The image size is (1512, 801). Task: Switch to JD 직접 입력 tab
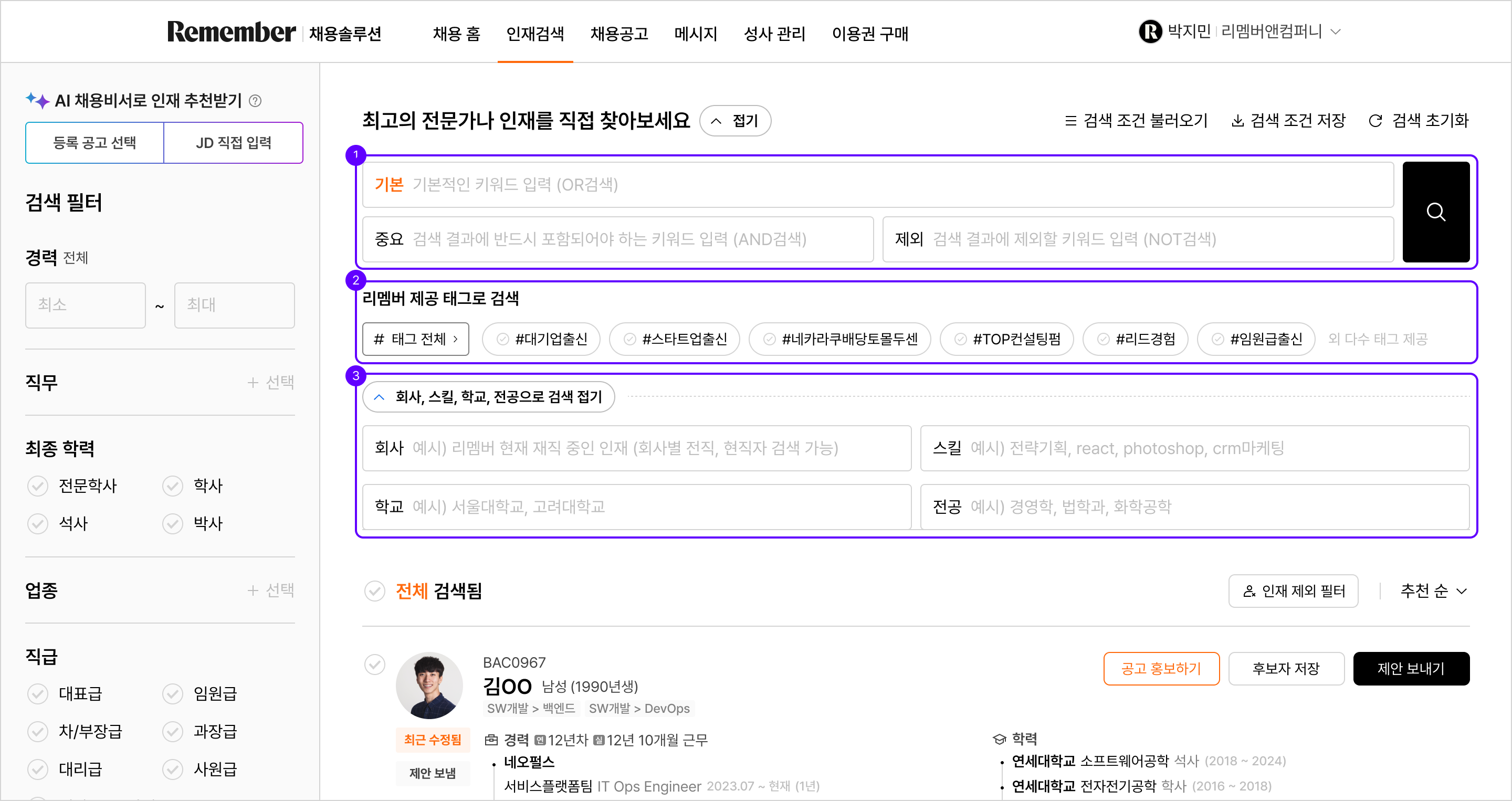(x=233, y=143)
